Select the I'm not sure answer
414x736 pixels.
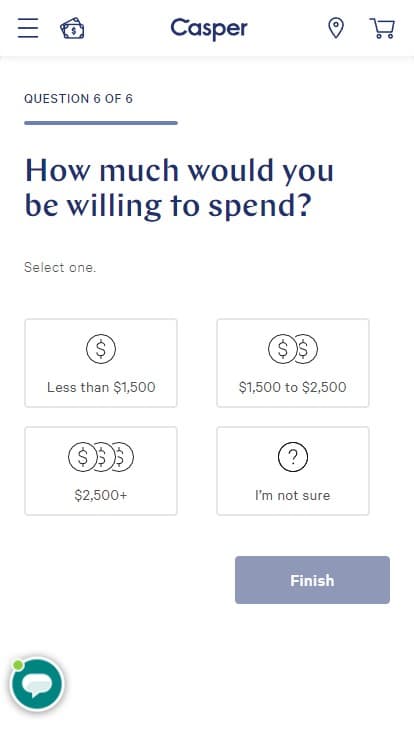[293, 471]
